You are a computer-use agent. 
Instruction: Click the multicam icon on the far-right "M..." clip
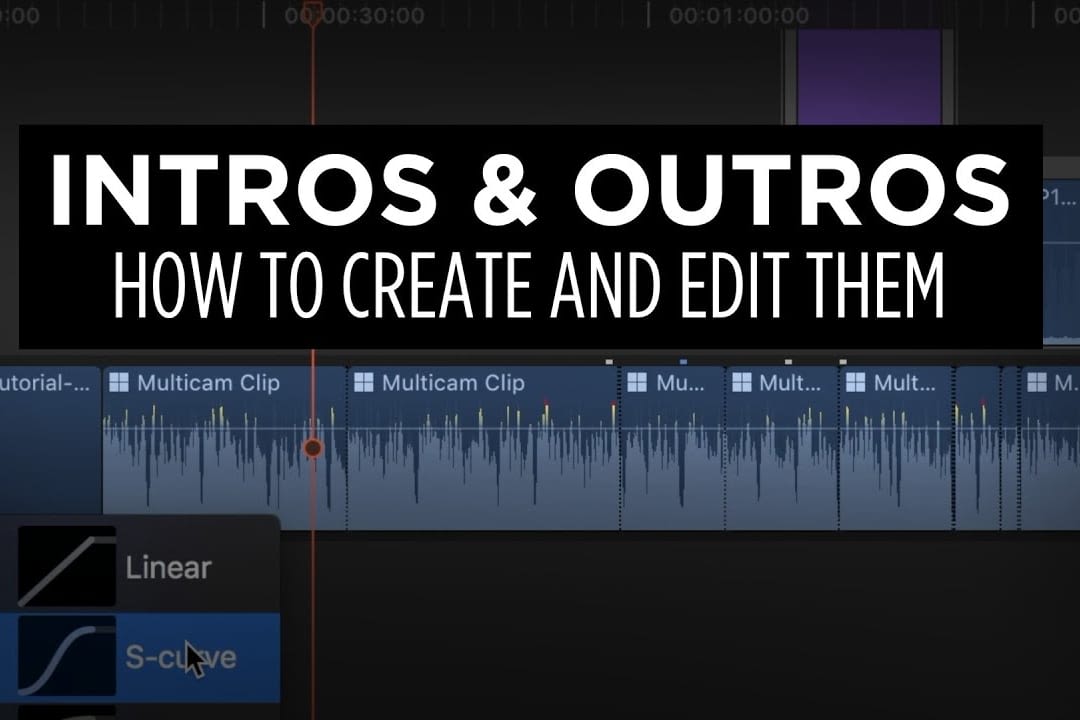pos(1037,383)
